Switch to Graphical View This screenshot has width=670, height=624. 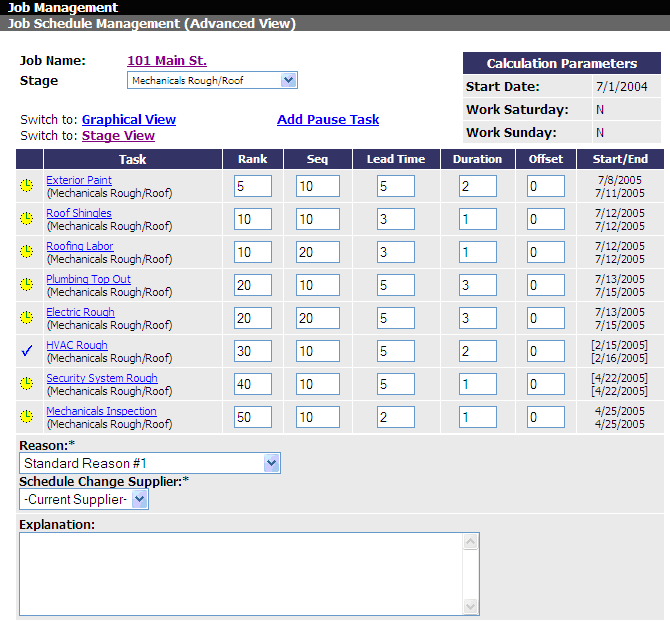click(x=129, y=120)
